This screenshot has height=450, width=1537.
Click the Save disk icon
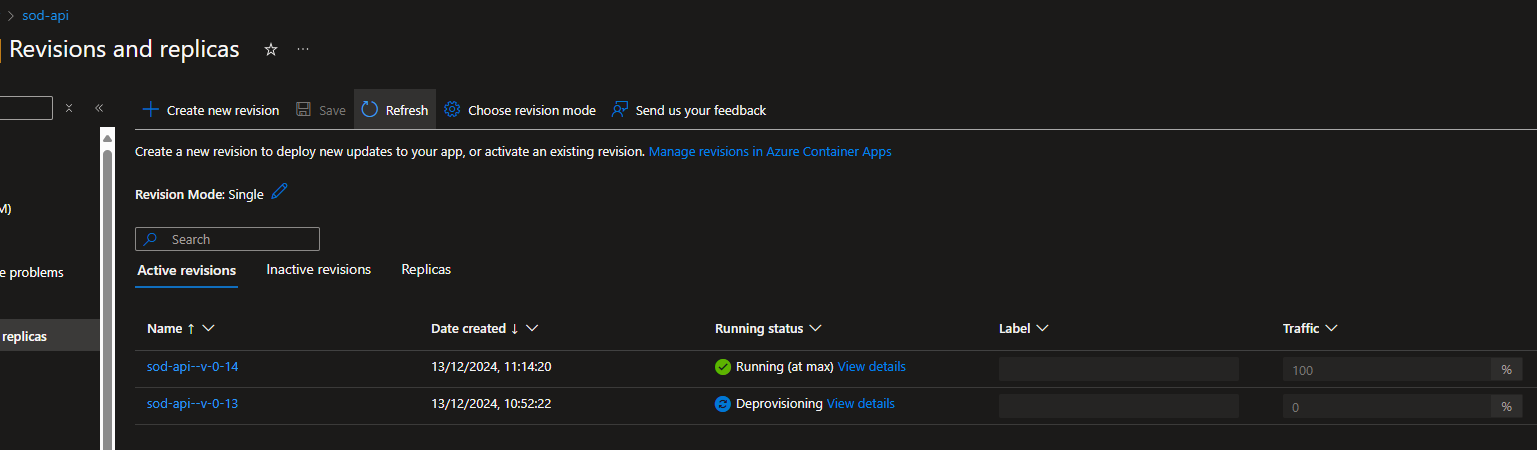[x=303, y=110]
